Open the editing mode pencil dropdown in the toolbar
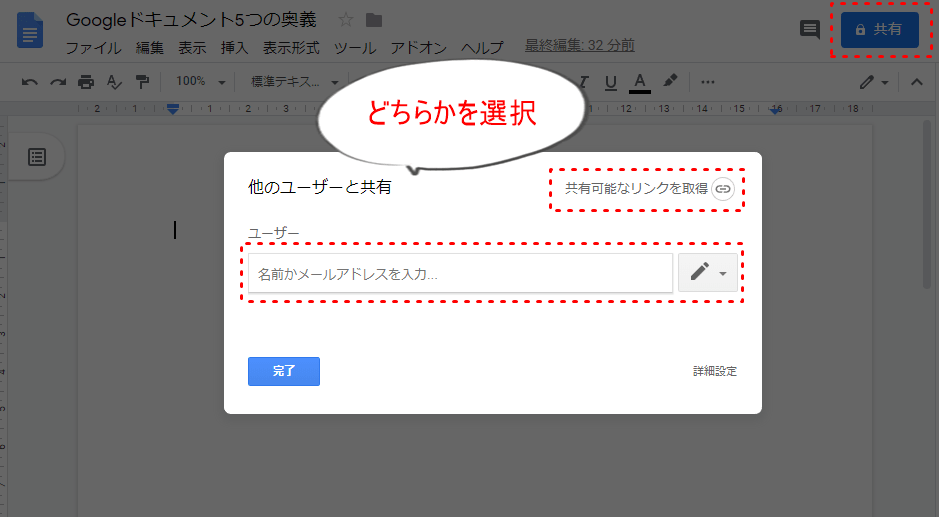 pyautogui.click(x=873, y=82)
